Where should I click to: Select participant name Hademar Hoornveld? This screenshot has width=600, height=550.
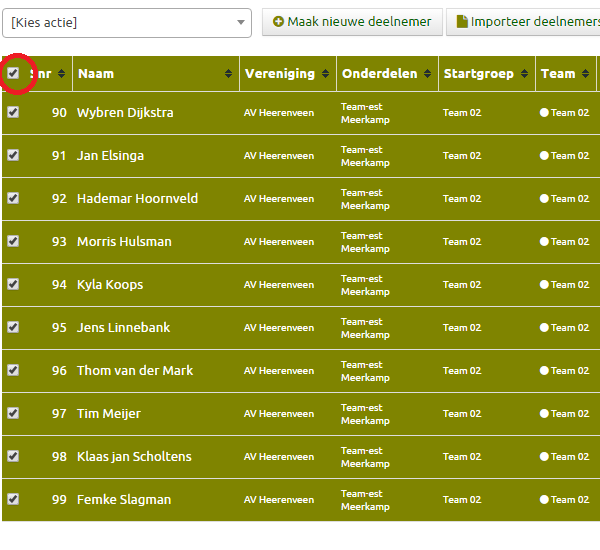[x=137, y=199]
